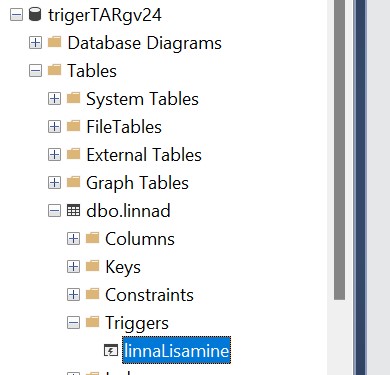Collapse the dbo.linnad table node
The width and height of the screenshot is (390, 375).
54,211
